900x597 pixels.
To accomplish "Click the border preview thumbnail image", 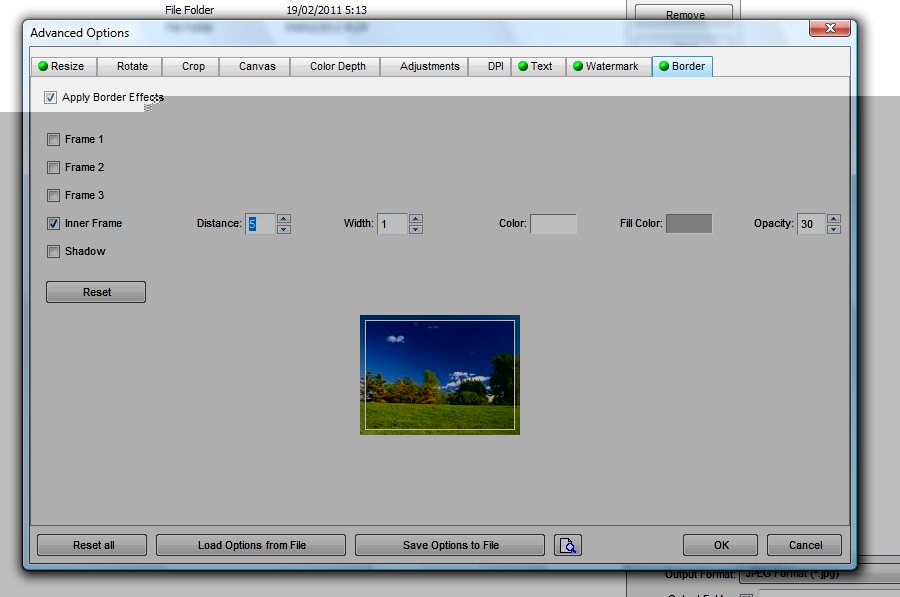I will [440, 375].
